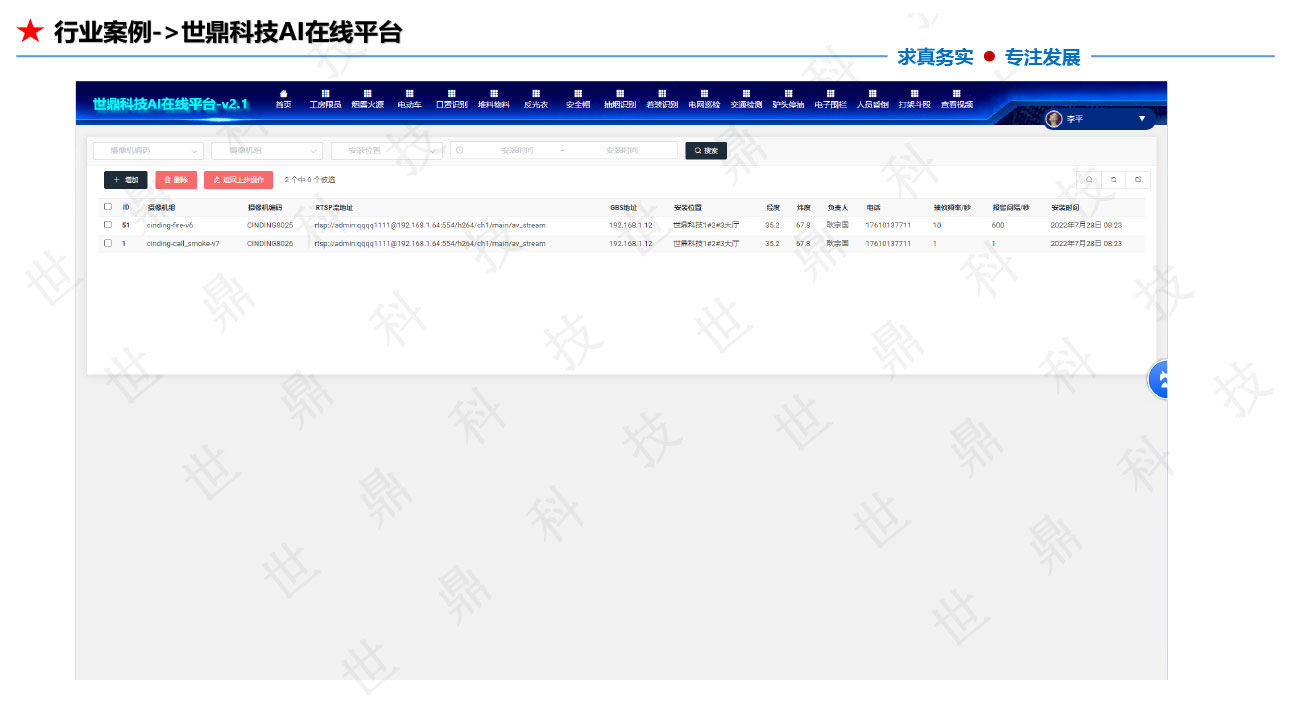Open the 抽烟识别 module
Image resolution: width=1300 pixels, height=710 pixels.
[x=620, y=101]
